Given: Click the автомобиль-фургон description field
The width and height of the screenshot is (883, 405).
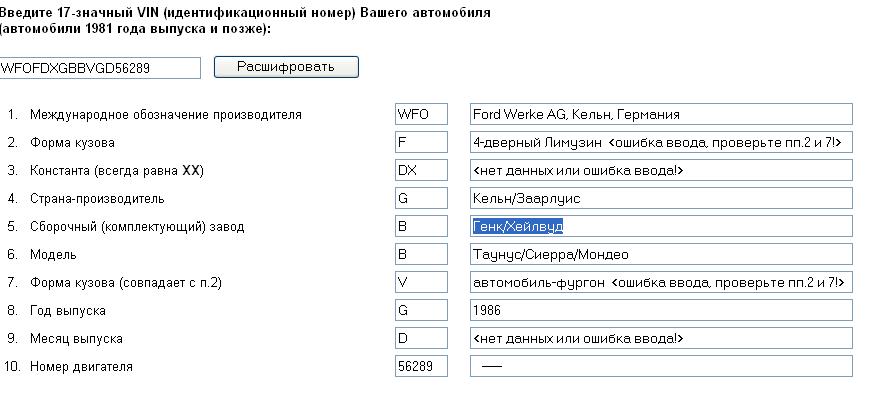Looking at the screenshot, I should point(661,283).
